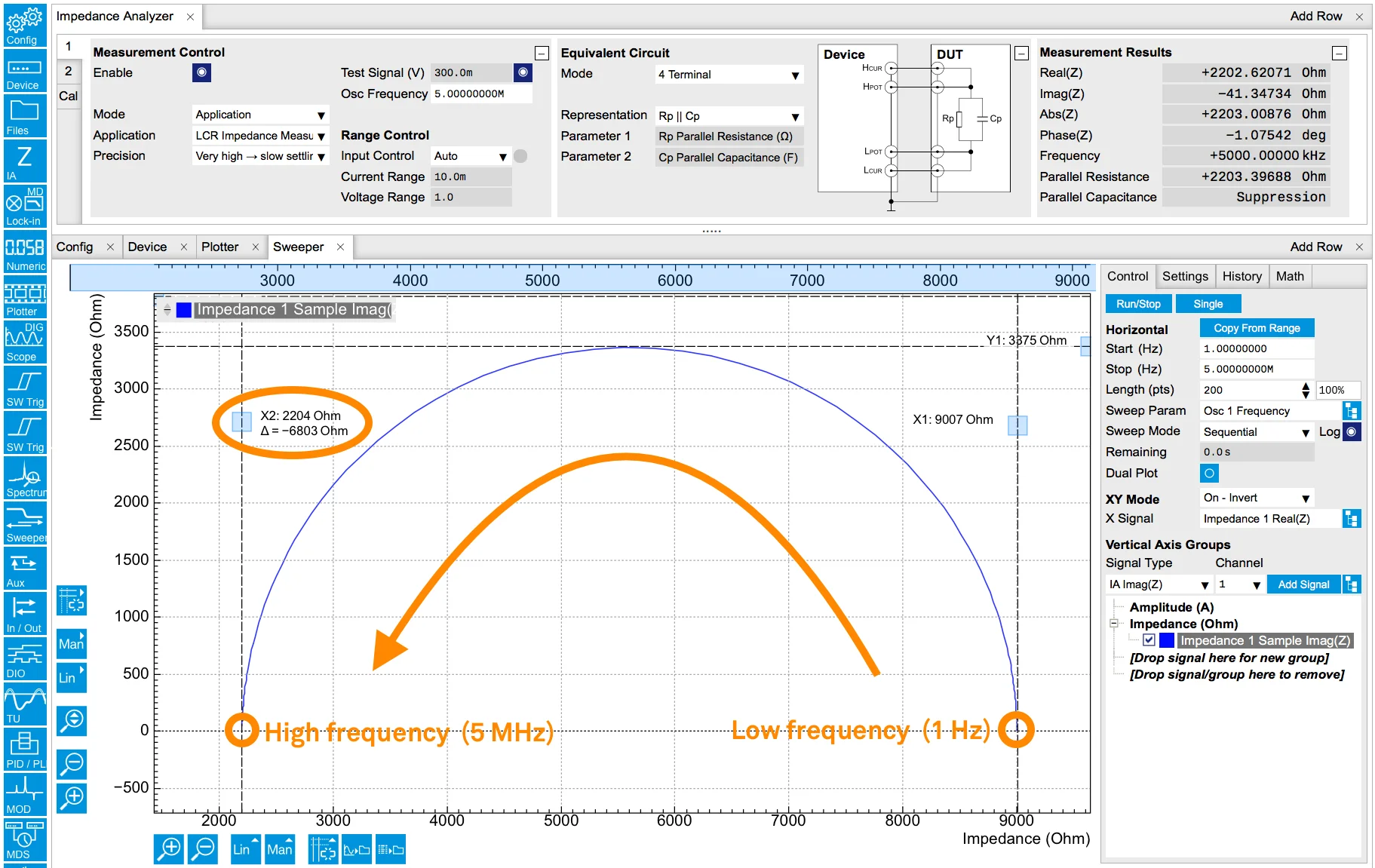Click horizontal zoom-in magnifier below plot
This screenshot has width=1375, height=868.
coord(169,849)
